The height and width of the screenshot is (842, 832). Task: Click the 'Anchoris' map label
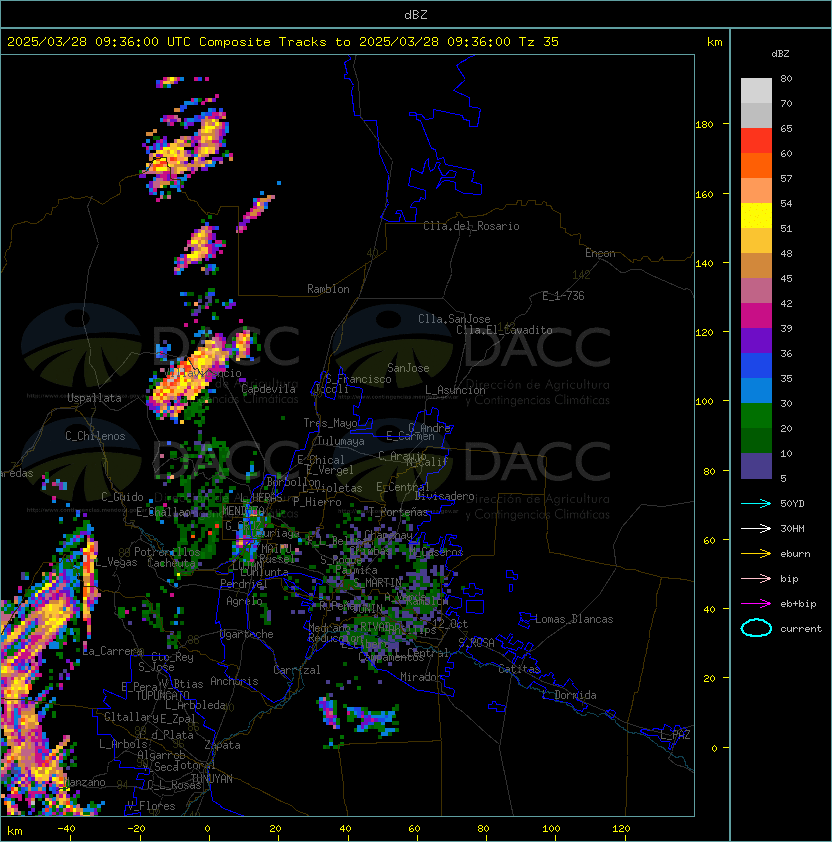[234, 681]
